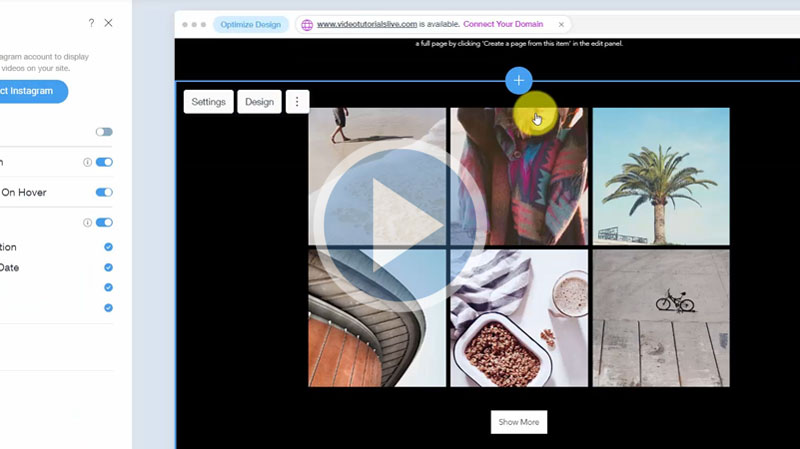Dismiss the domain availability banner
Image resolution: width=800 pixels, height=449 pixels.
pos(561,24)
